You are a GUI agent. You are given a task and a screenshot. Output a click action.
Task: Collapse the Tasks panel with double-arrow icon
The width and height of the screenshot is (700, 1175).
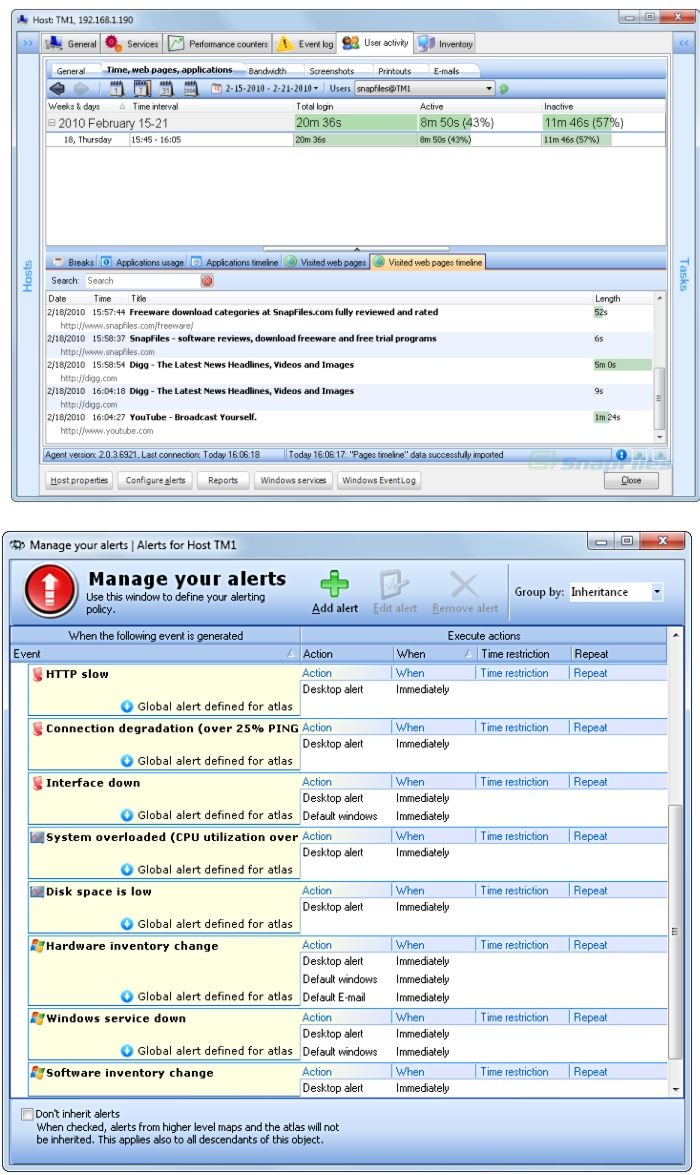pyautogui.click(x=684, y=44)
